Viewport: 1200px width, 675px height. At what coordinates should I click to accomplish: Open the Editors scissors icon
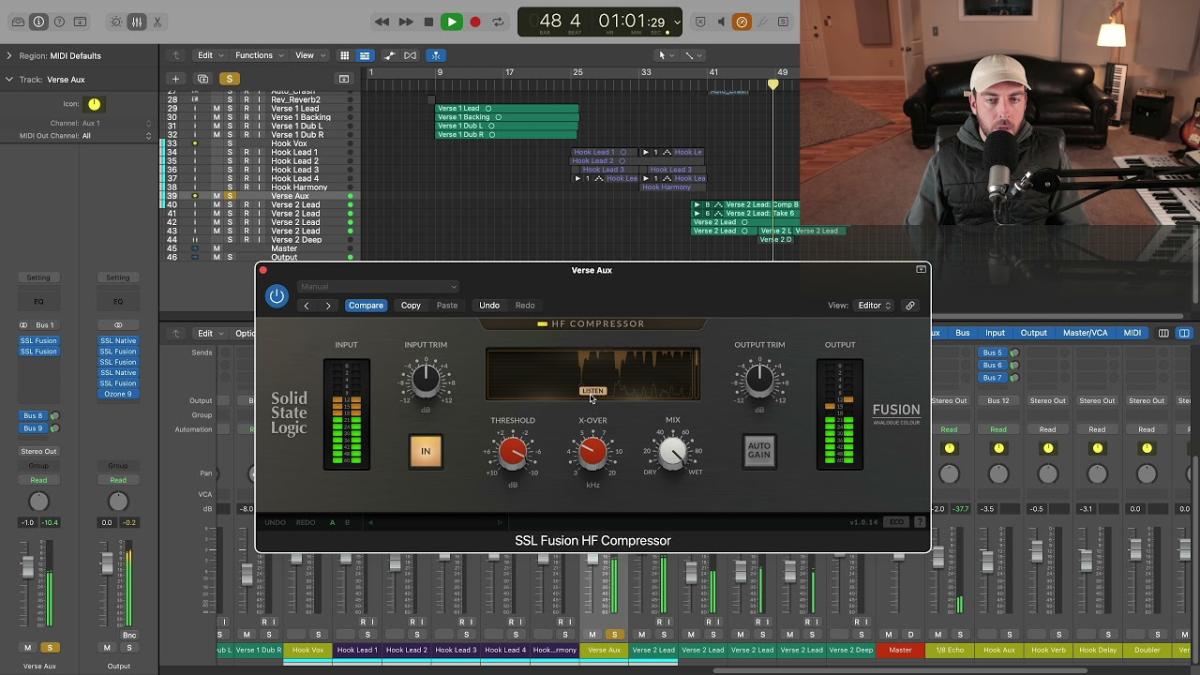coord(158,21)
